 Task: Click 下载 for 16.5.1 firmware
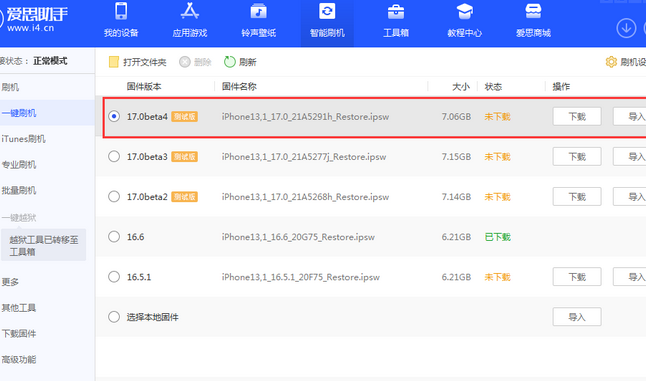[x=577, y=277]
